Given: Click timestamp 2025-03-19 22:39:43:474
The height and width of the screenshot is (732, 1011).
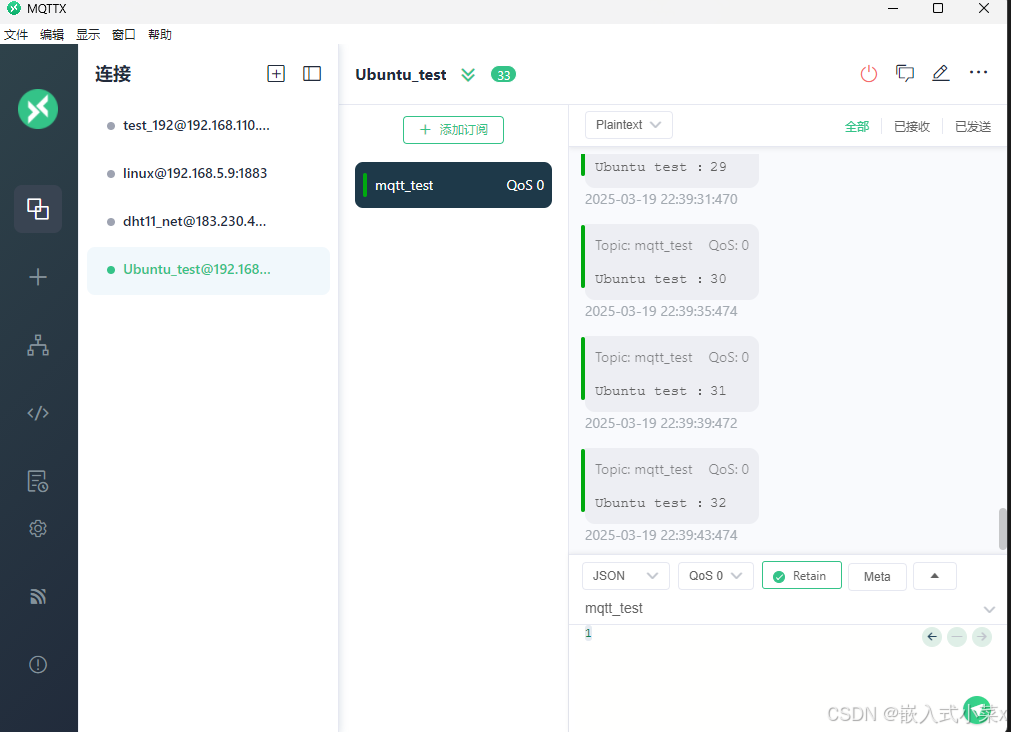Looking at the screenshot, I should pyautogui.click(x=661, y=535).
